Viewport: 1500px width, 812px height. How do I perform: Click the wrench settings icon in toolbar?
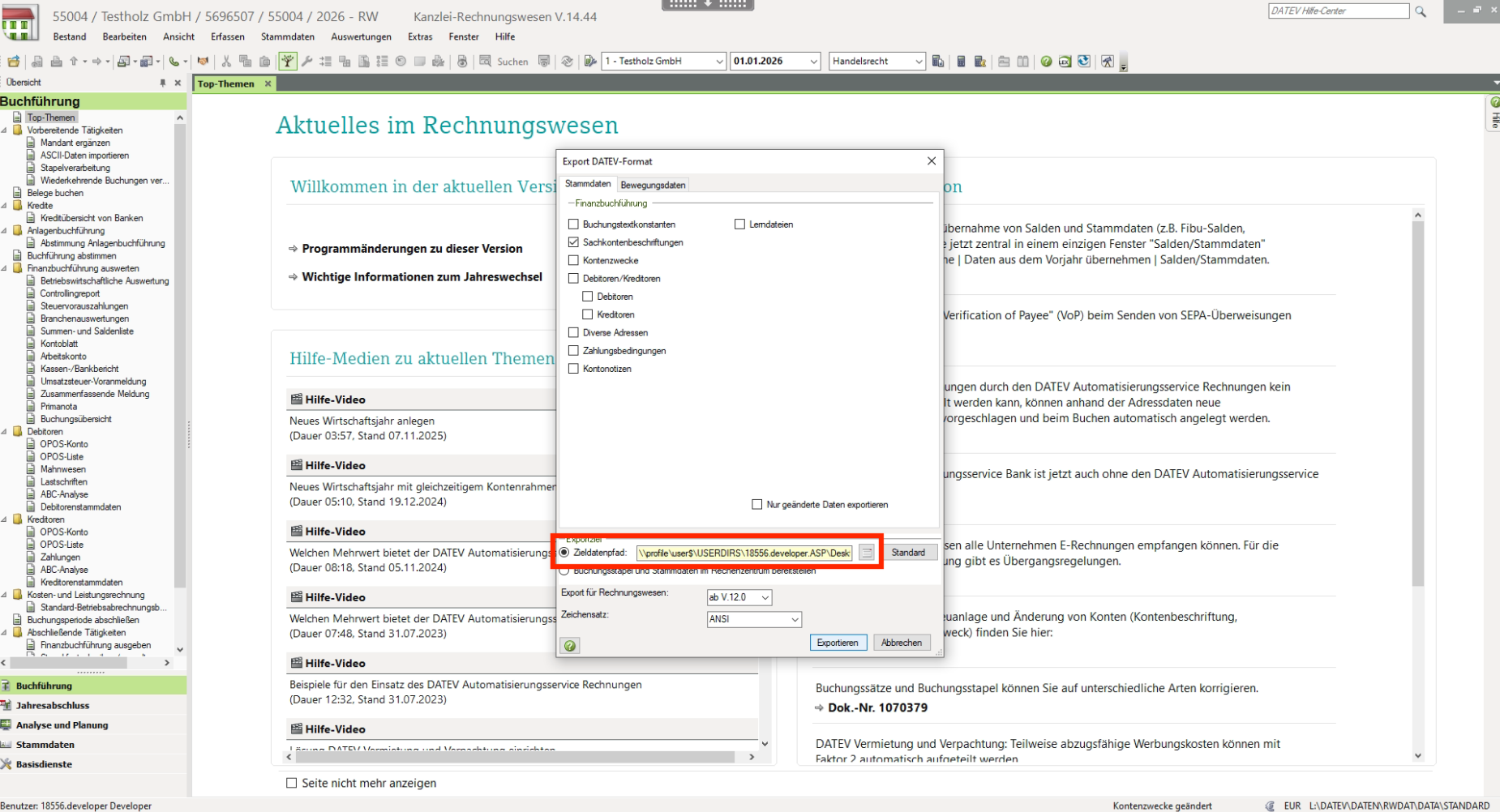pos(306,62)
